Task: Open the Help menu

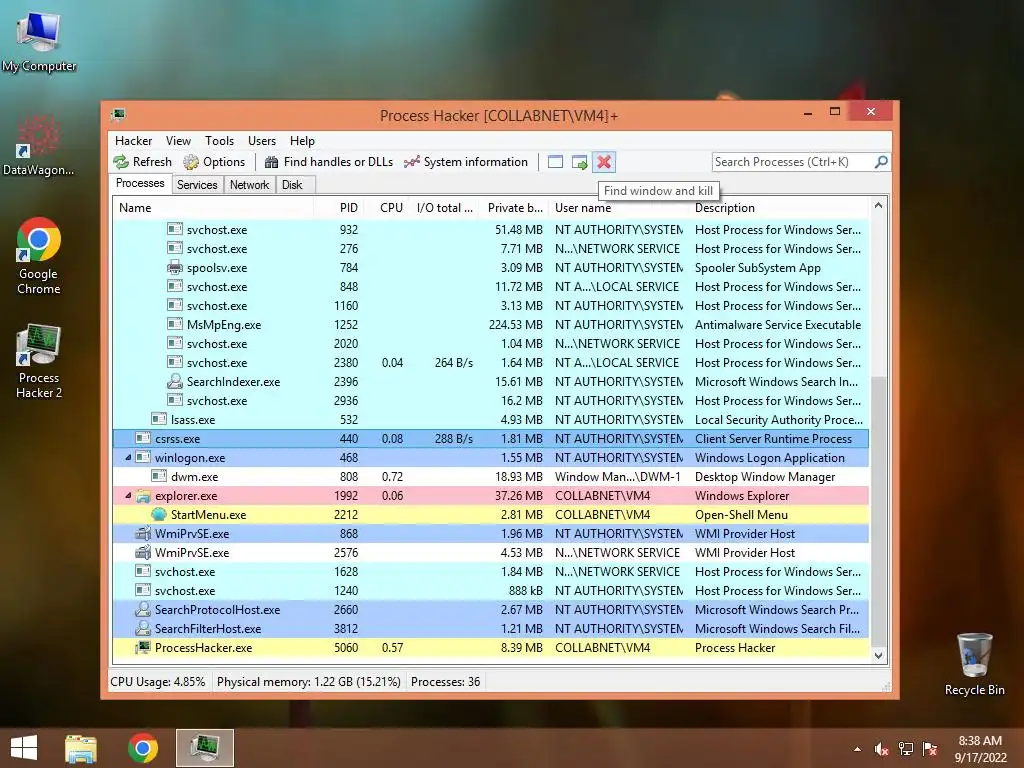Action: coord(302,140)
